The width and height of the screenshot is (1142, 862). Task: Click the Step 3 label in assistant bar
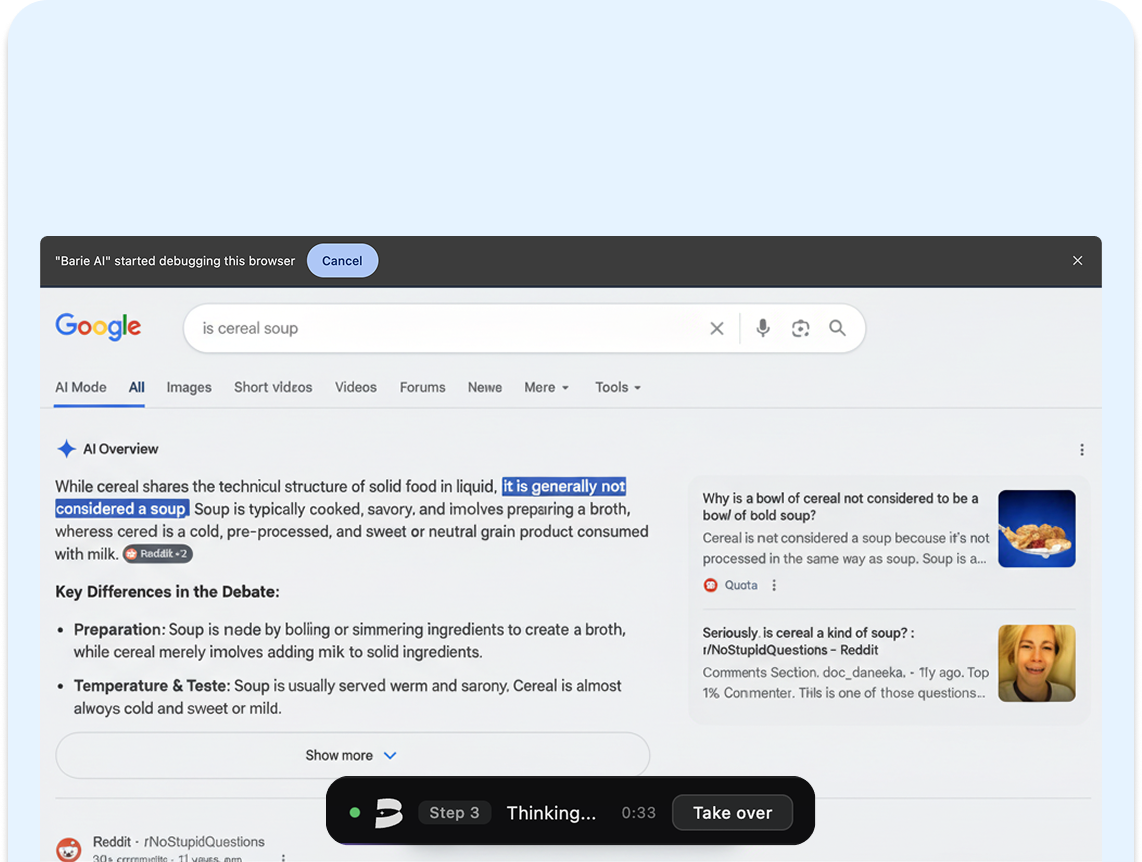coord(454,812)
